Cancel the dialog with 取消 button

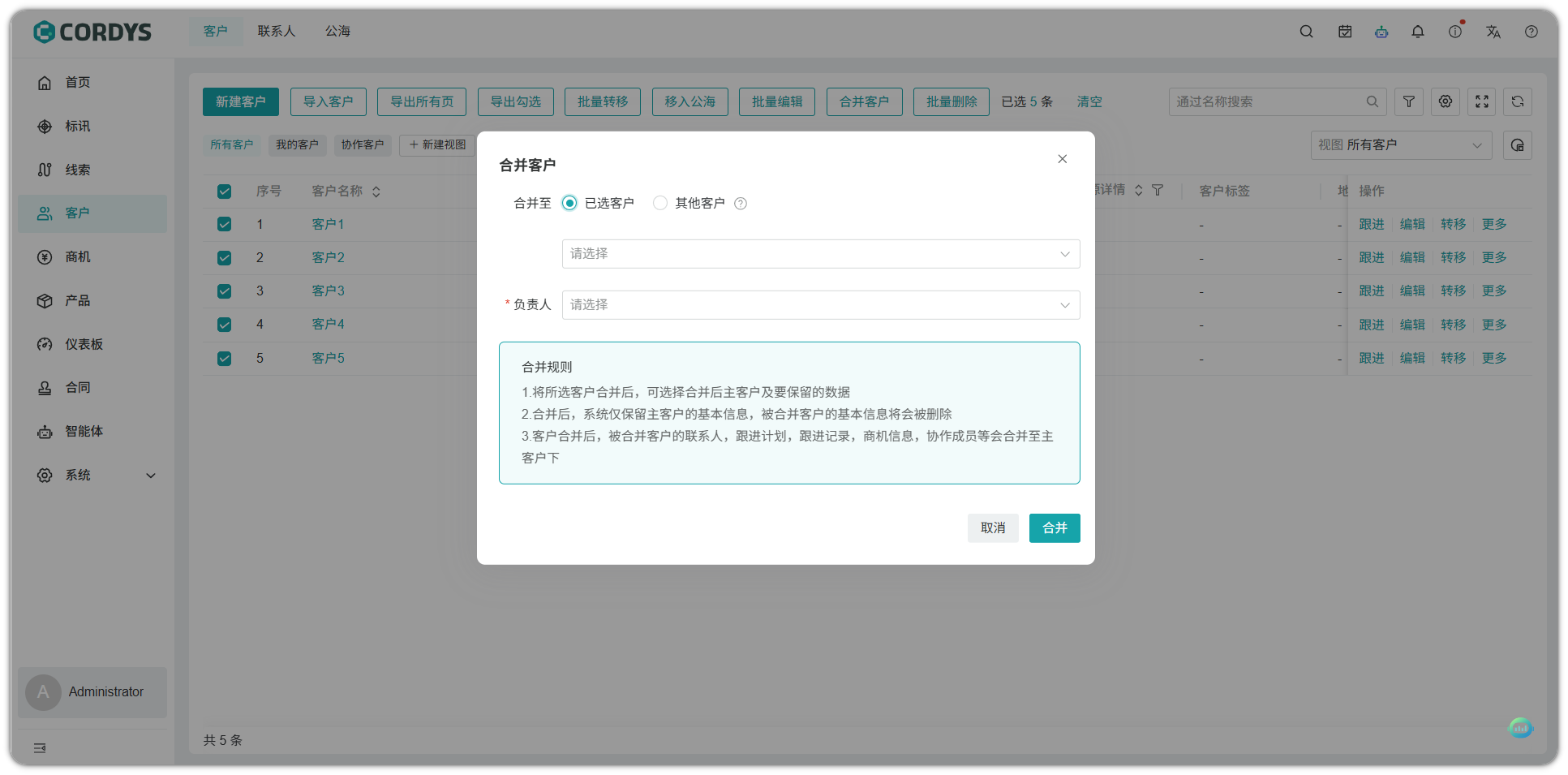pyautogui.click(x=993, y=527)
